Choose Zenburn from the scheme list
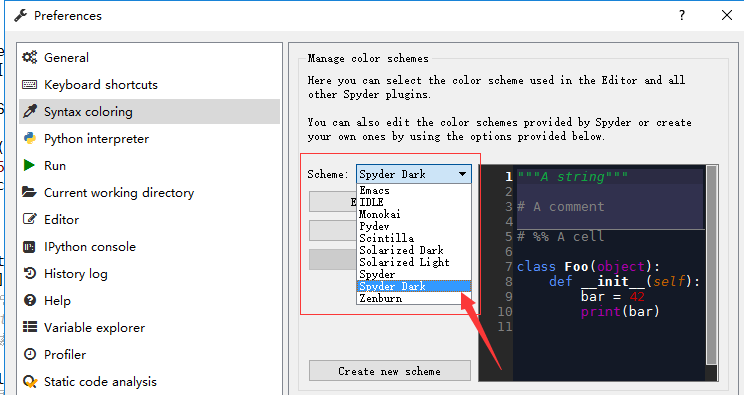This screenshot has width=744, height=395. point(414,298)
